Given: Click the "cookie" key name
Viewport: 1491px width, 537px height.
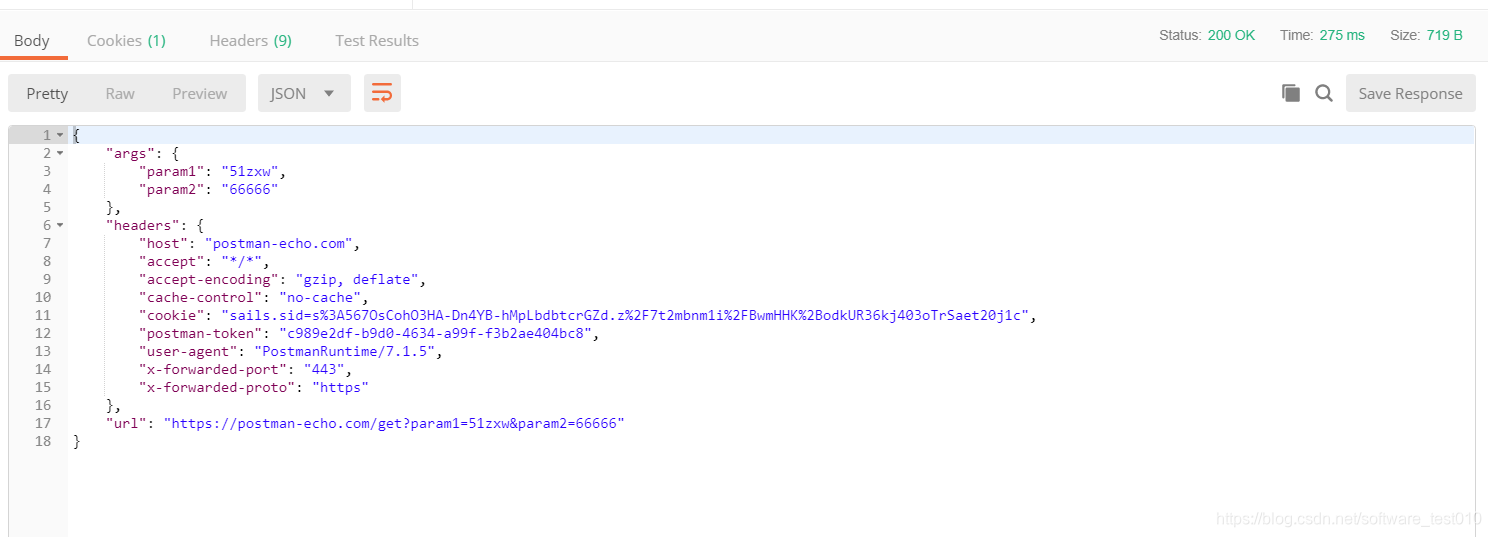Looking at the screenshot, I should [x=171, y=315].
